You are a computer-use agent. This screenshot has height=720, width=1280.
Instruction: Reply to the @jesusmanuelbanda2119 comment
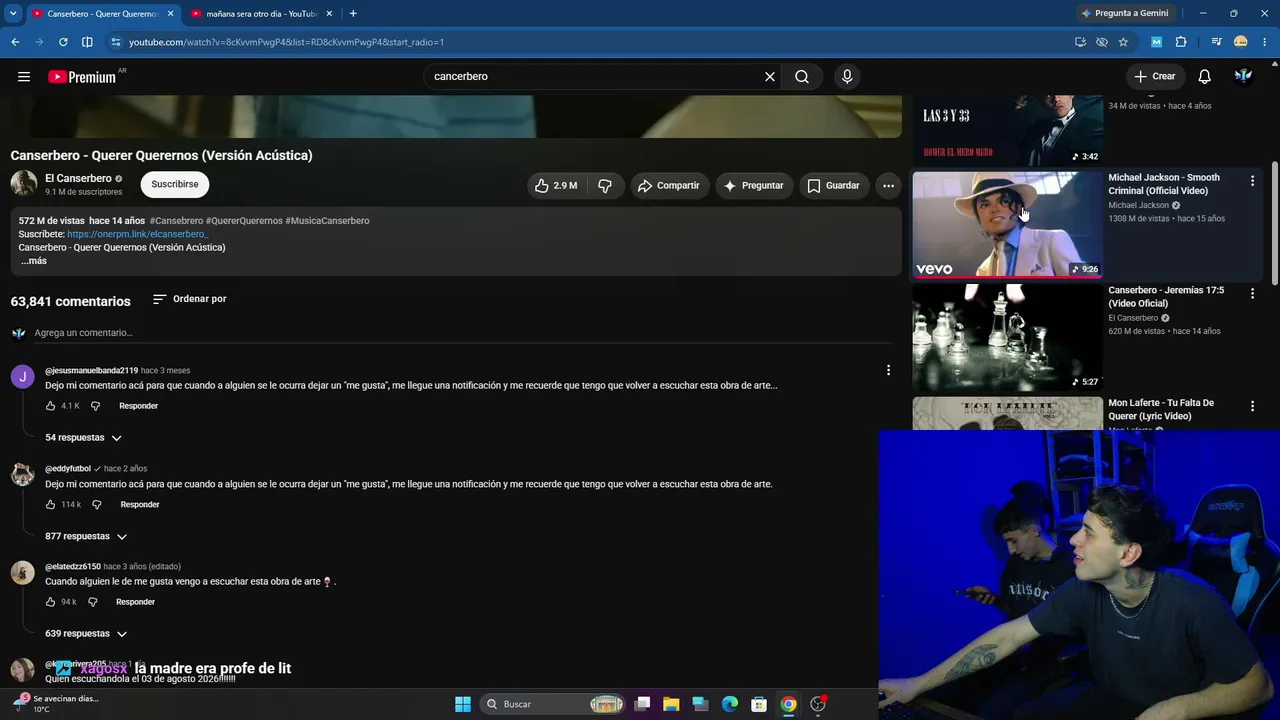139,406
